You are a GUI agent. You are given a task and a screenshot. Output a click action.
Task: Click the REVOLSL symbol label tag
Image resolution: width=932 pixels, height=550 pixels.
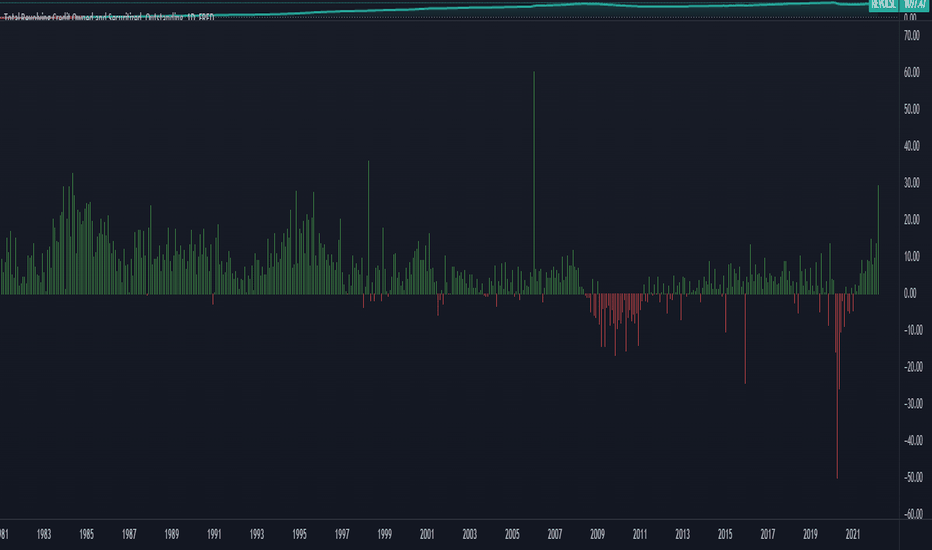883,5
